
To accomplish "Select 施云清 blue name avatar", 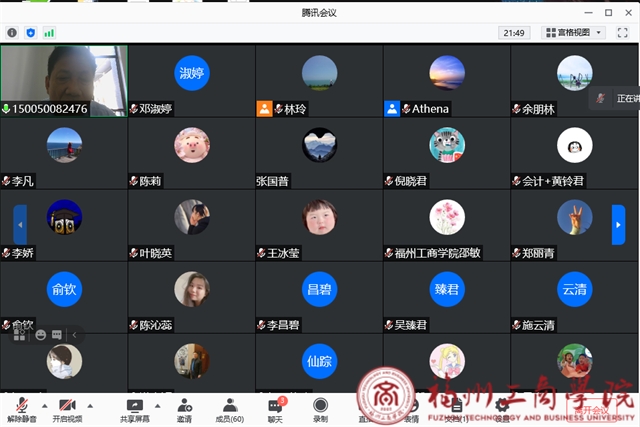I will (575, 289).
